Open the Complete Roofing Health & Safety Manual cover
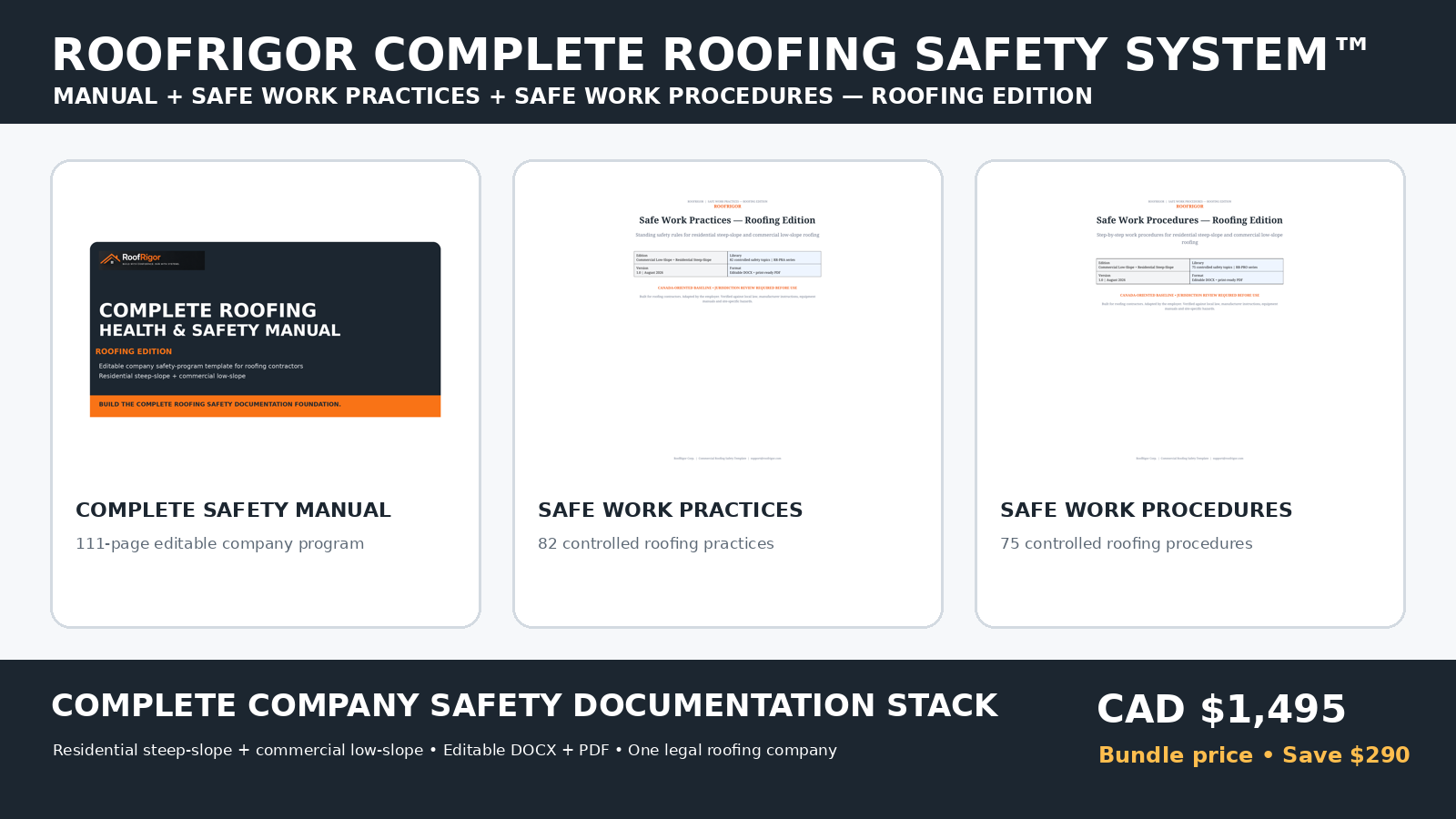Image resolution: width=1456 pixels, height=819 pixels. point(265,329)
